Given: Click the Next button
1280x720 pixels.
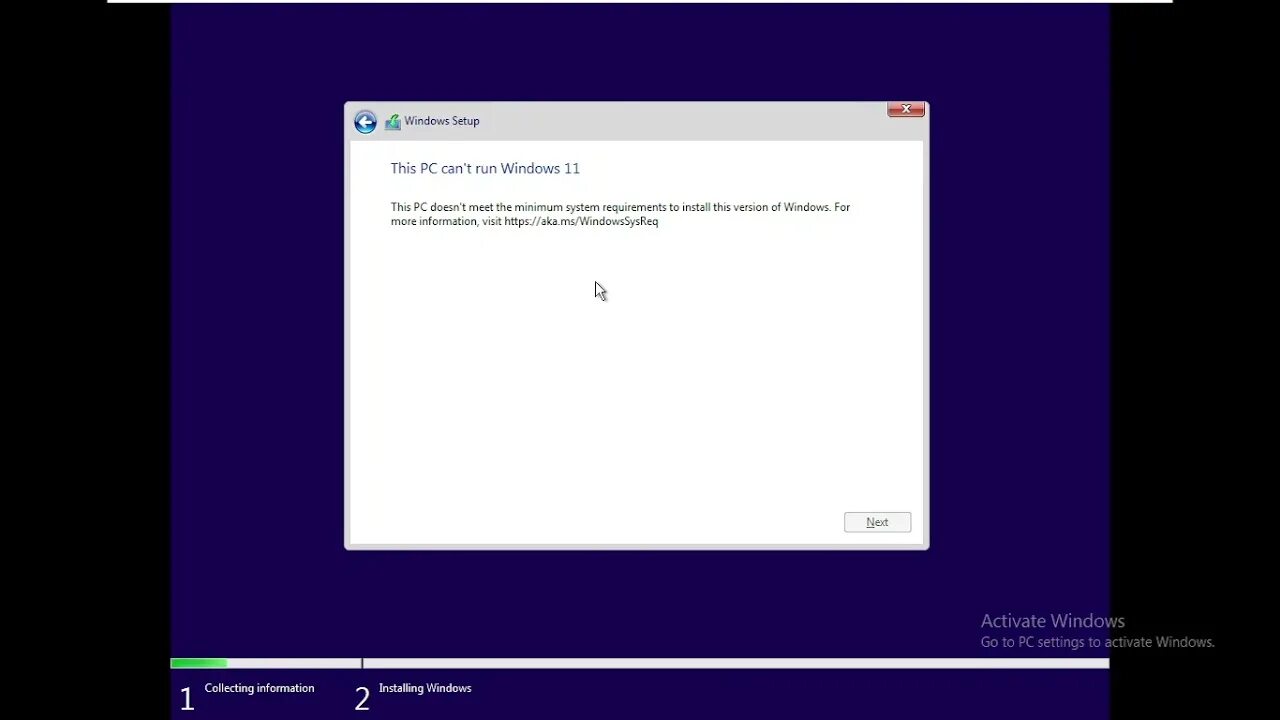Looking at the screenshot, I should [x=877, y=522].
